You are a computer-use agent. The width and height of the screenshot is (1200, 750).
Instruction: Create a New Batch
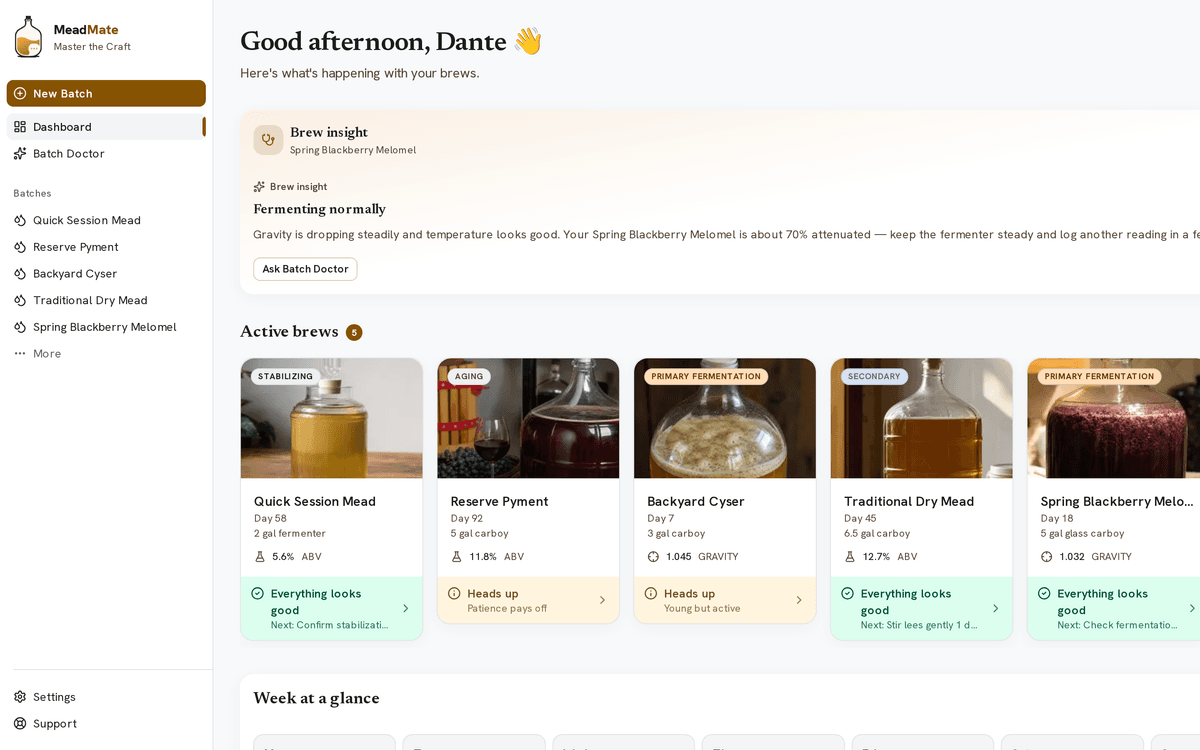pyautogui.click(x=106, y=93)
